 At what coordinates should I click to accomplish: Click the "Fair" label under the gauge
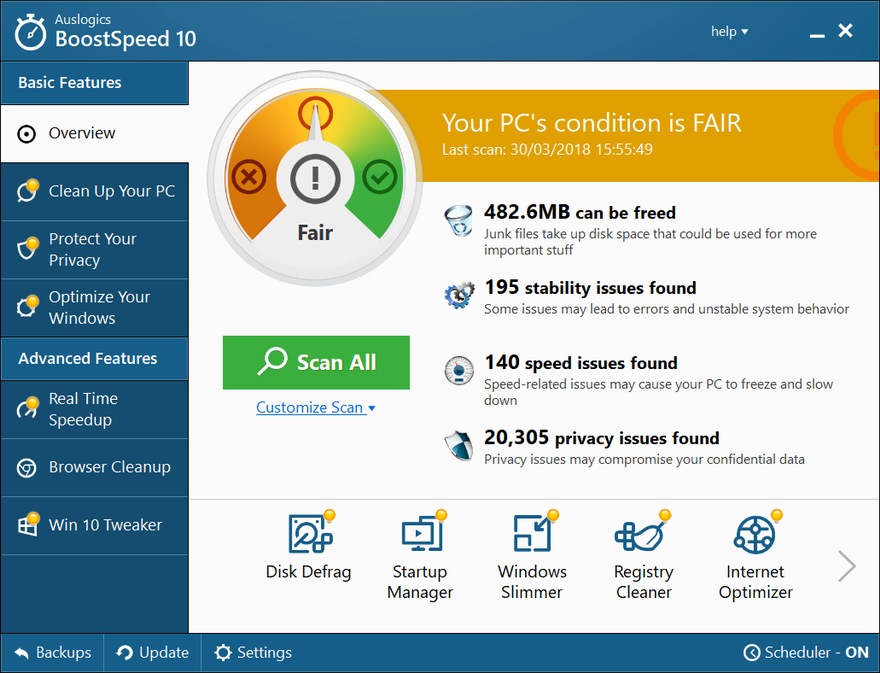point(315,232)
